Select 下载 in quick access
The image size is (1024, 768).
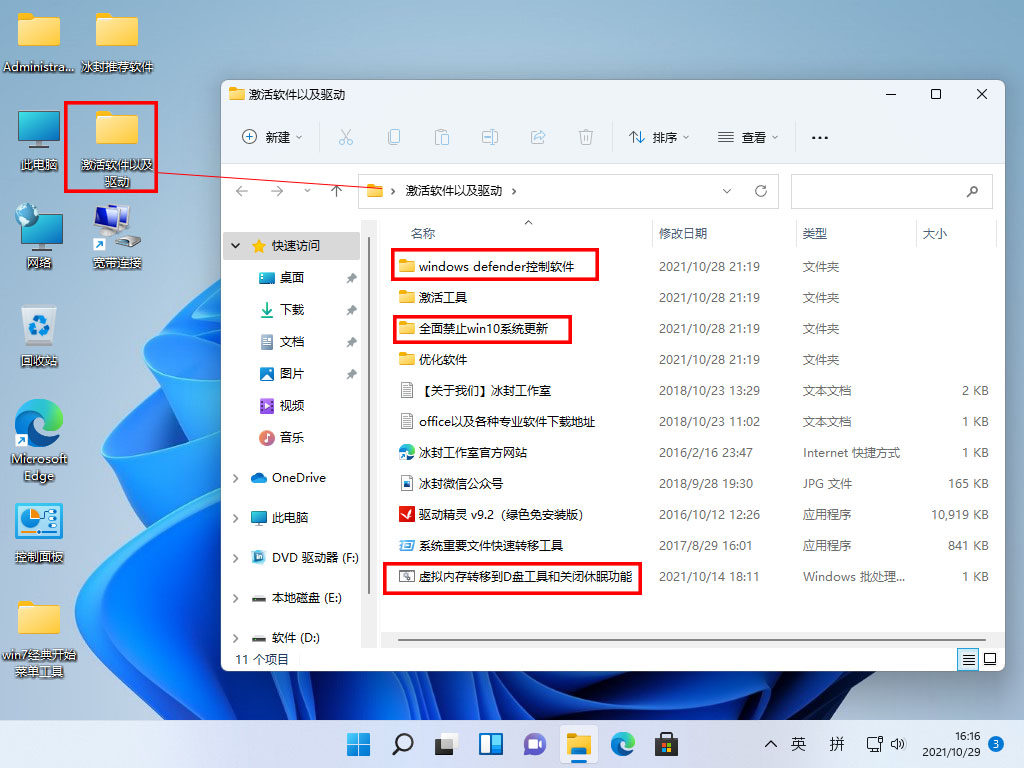292,310
